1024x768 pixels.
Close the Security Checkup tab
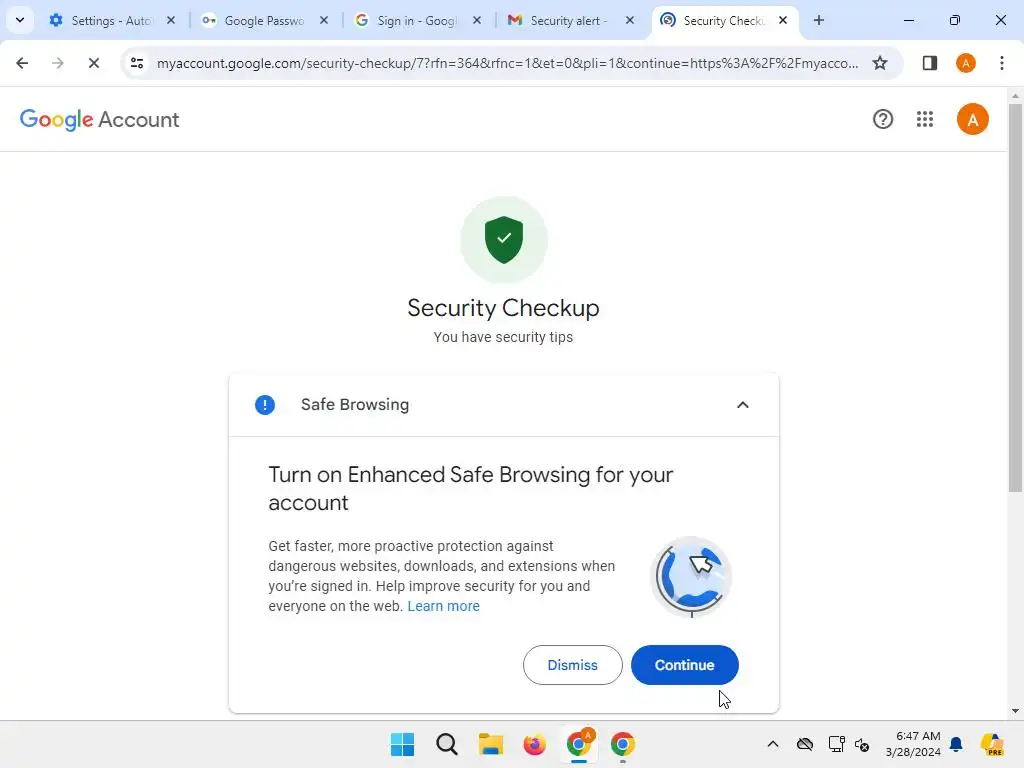[x=783, y=20]
